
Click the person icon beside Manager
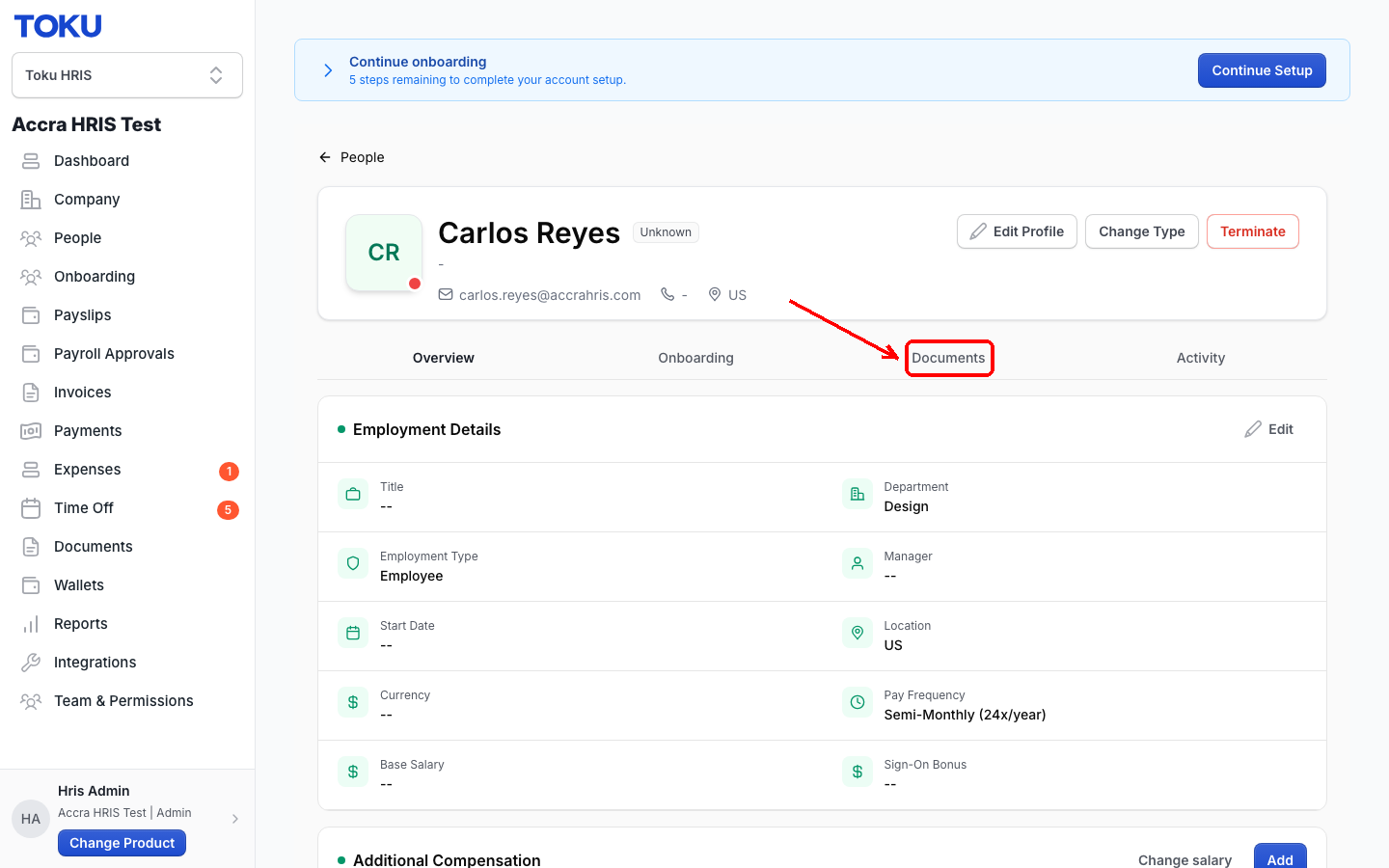tap(858, 564)
